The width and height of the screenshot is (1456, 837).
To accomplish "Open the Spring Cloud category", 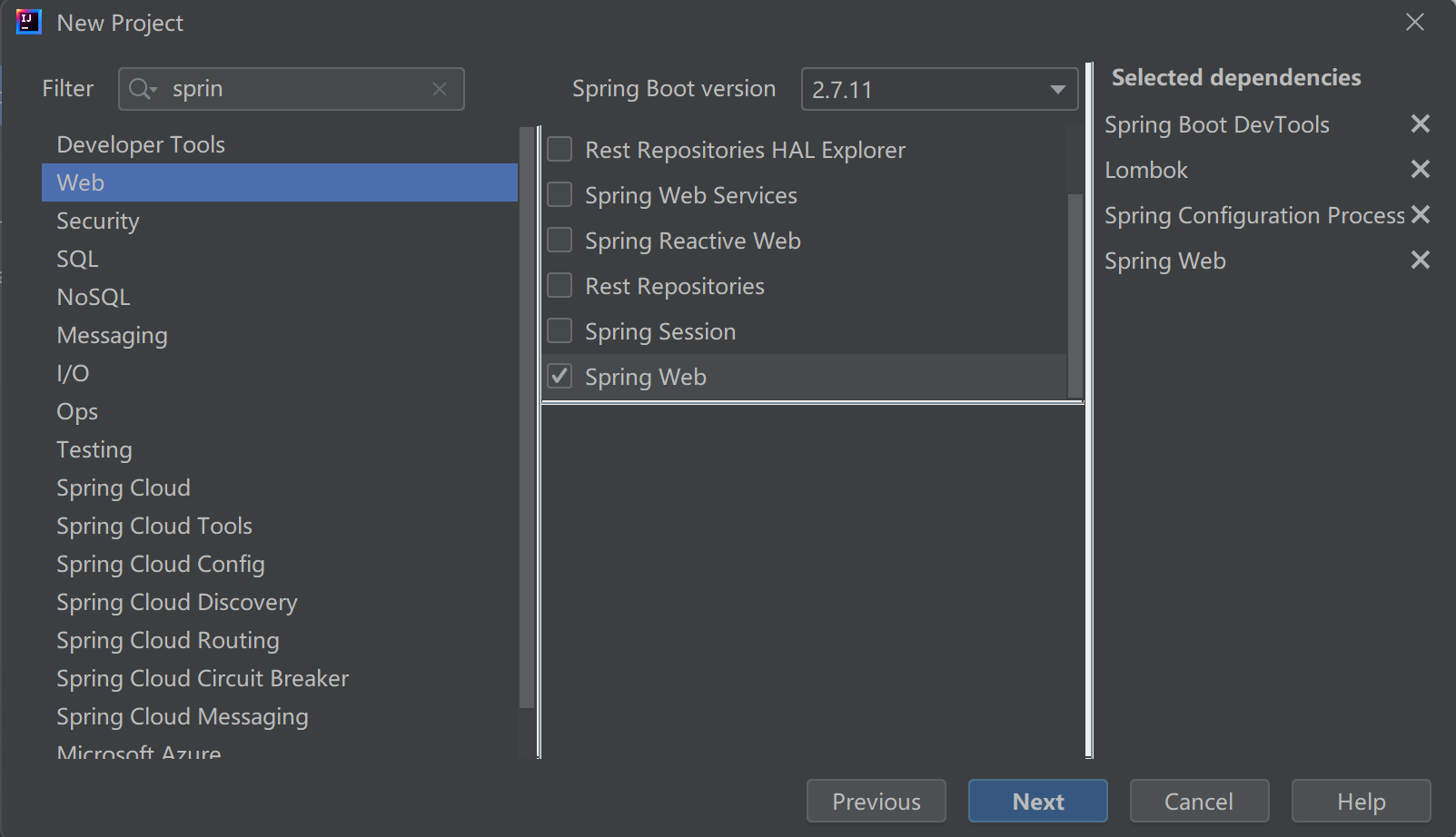I will 280,487.
